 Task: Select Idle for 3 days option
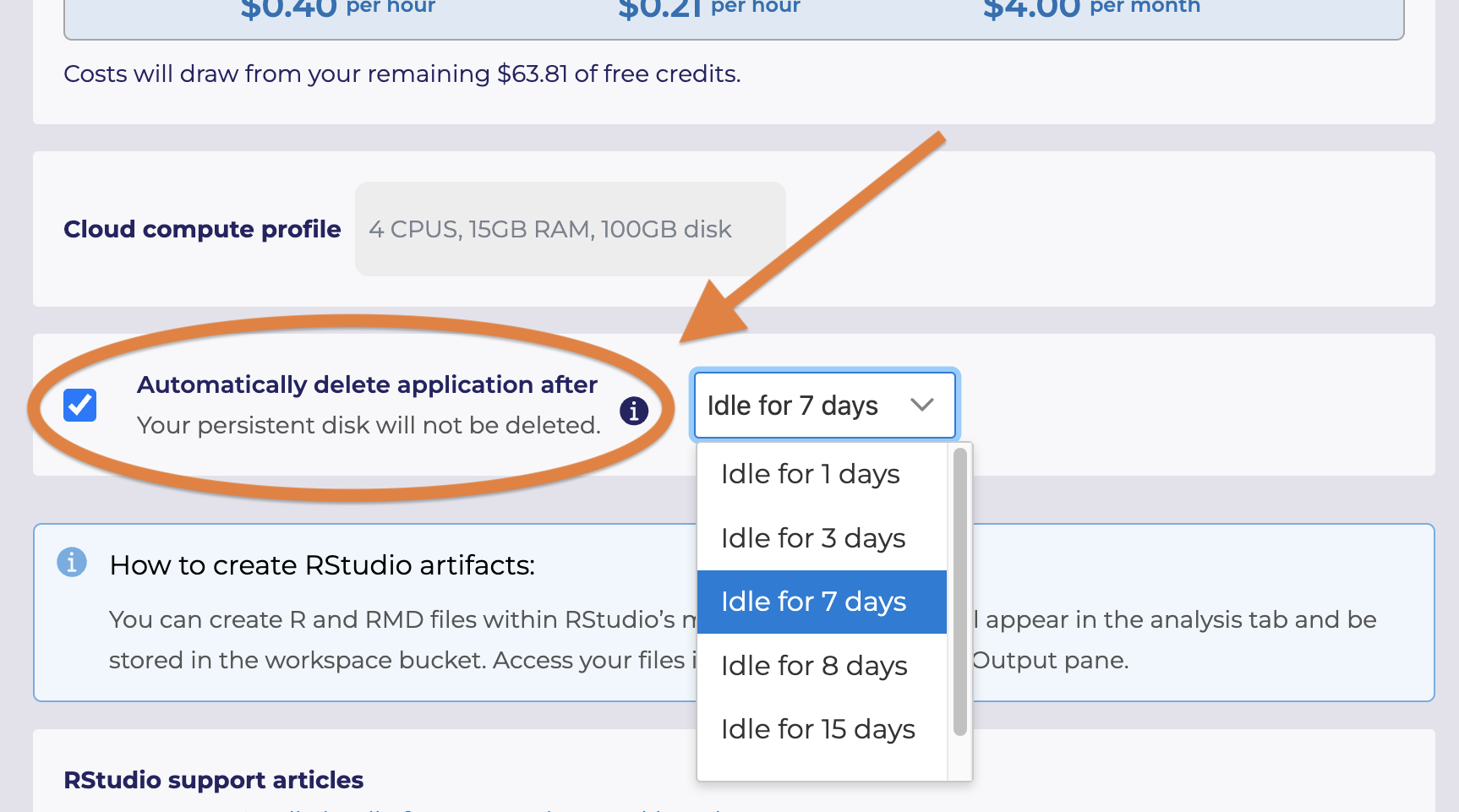click(x=813, y=537)
